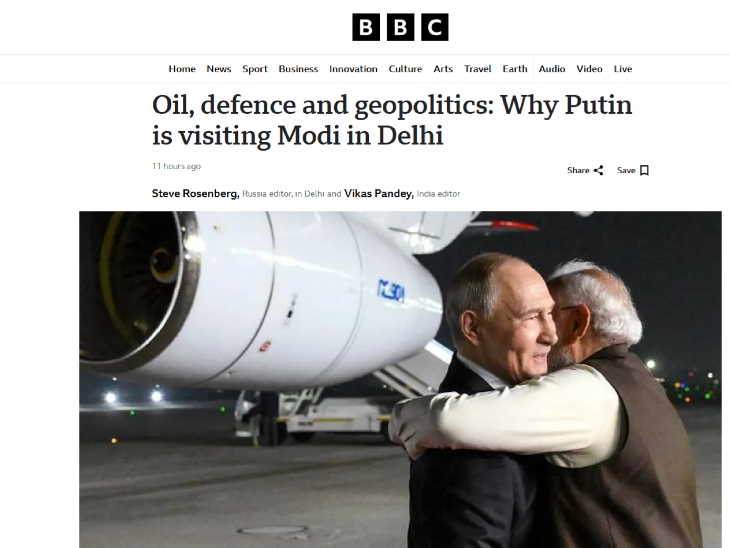Open the Sport section

pos(255,69)
